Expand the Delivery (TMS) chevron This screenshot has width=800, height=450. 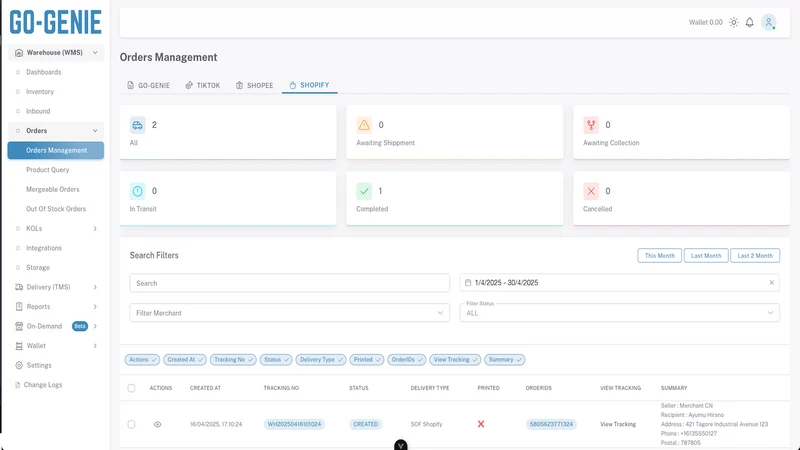click(95, 287)
